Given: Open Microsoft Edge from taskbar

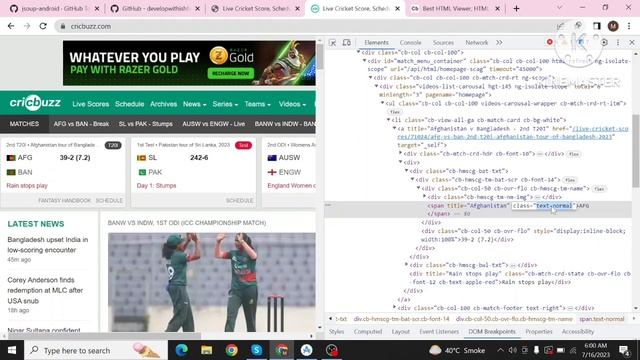Looking at the screenshot, I should pos(181,350).
